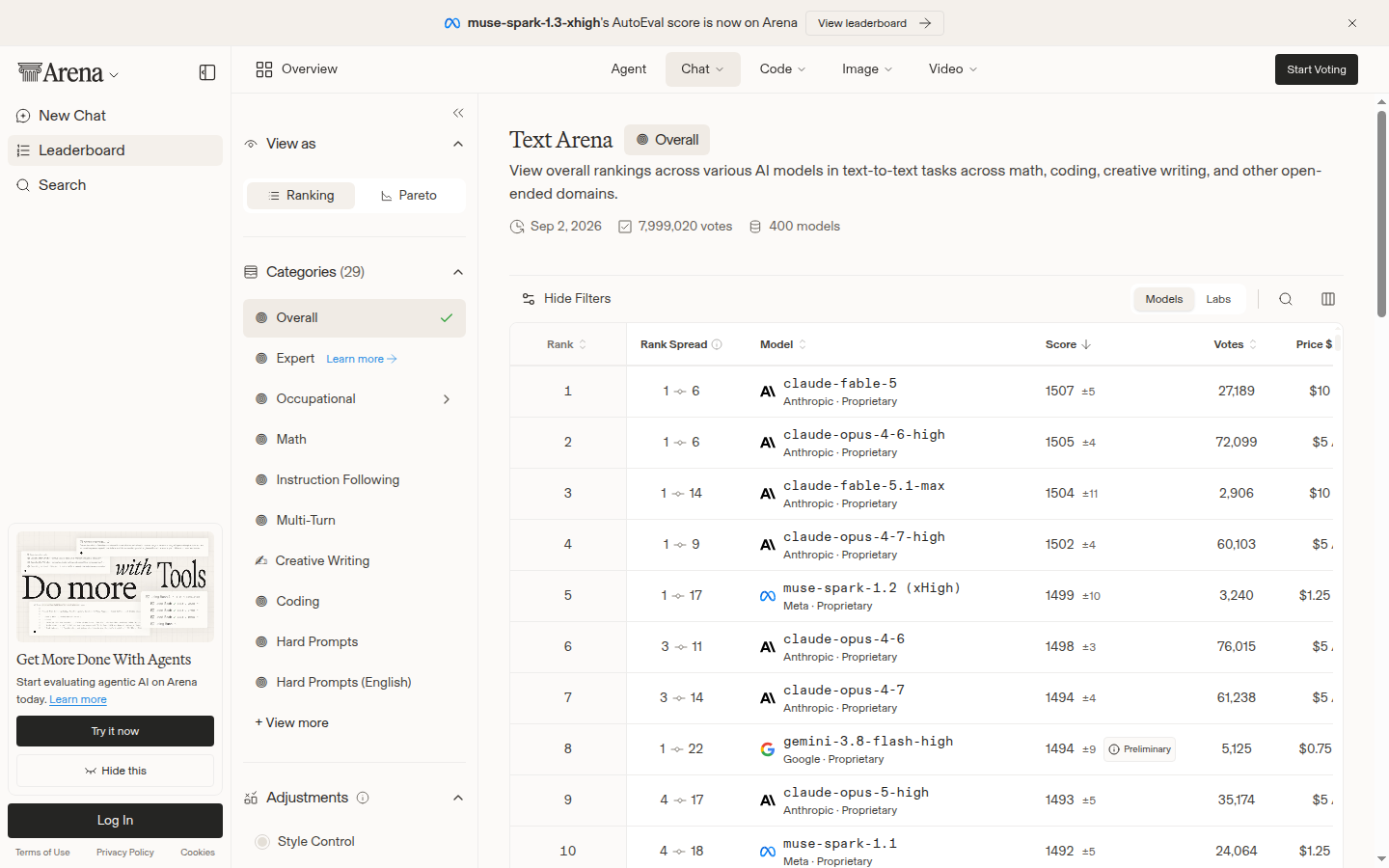Expand the Occupational submenu arrow
The height and width of the screenshot is (868, 1389).
point(447,399)
